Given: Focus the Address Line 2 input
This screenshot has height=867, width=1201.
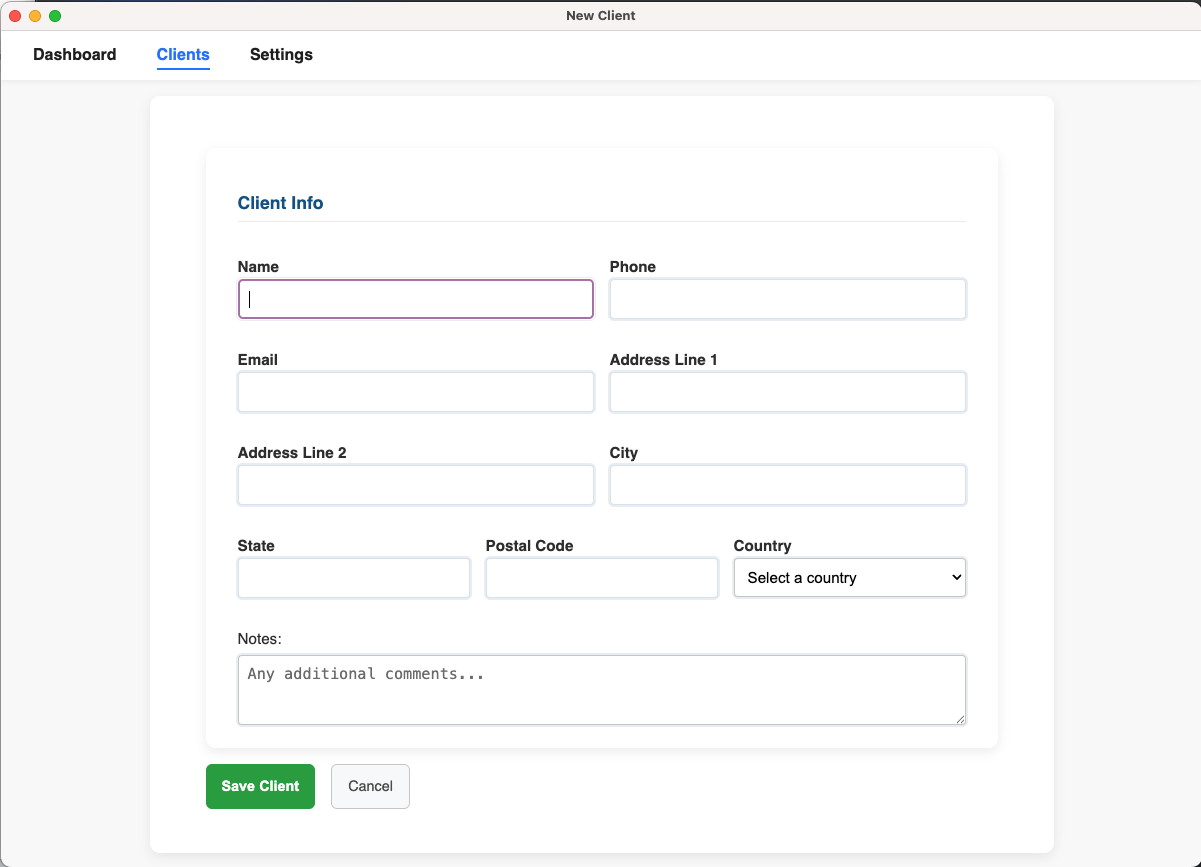Looking at the screenshot, I should coord(415,485).
